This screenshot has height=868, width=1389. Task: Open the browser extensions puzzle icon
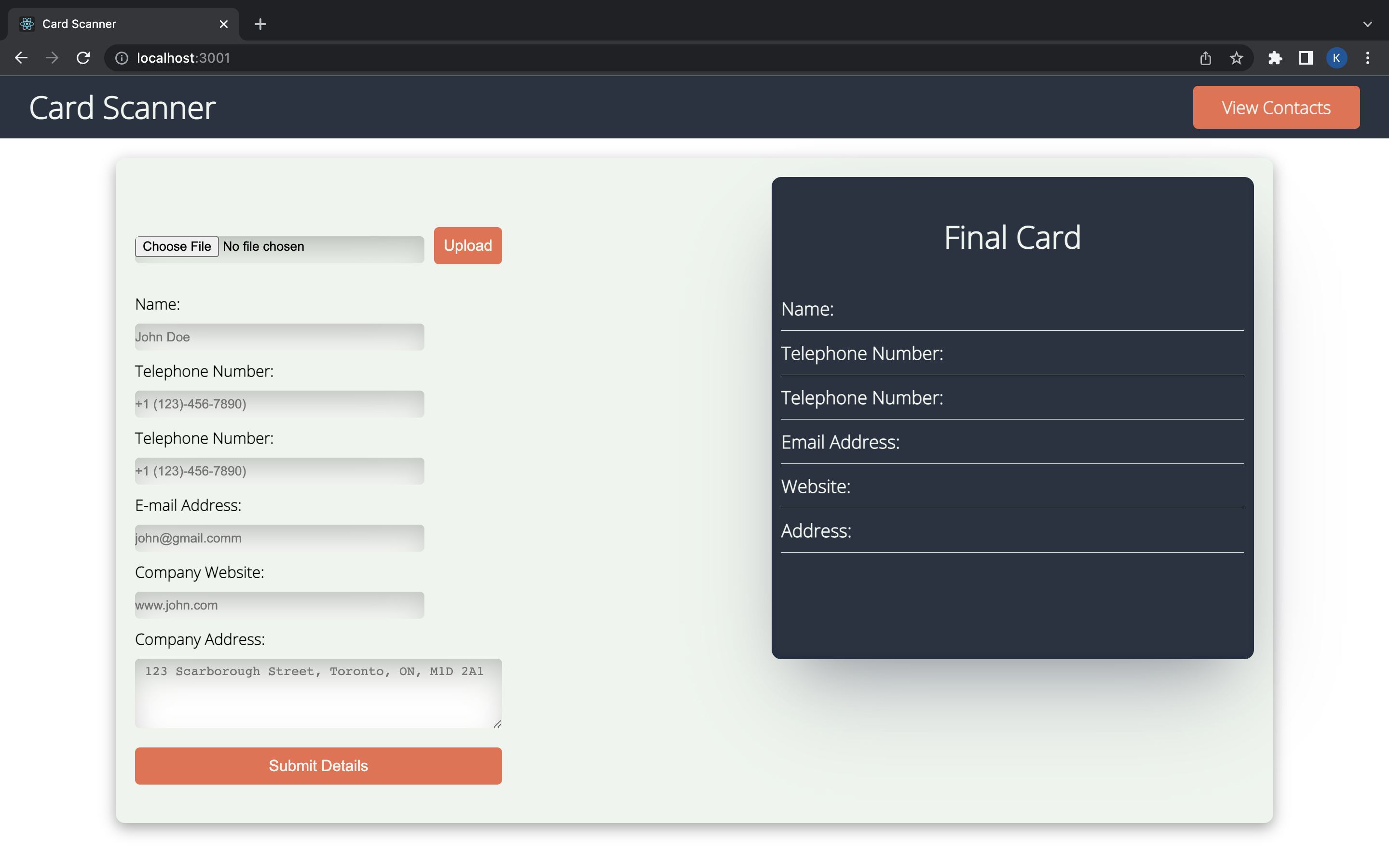tap(1275, 57)
